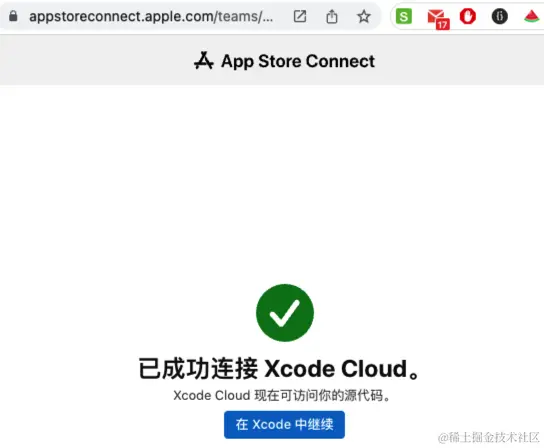The height and width of the screenshot is (448, 544).
Task: Click the Xcode Cloud 现在可访问你的源代码 subtitle
Action: (x=282, y=396)
